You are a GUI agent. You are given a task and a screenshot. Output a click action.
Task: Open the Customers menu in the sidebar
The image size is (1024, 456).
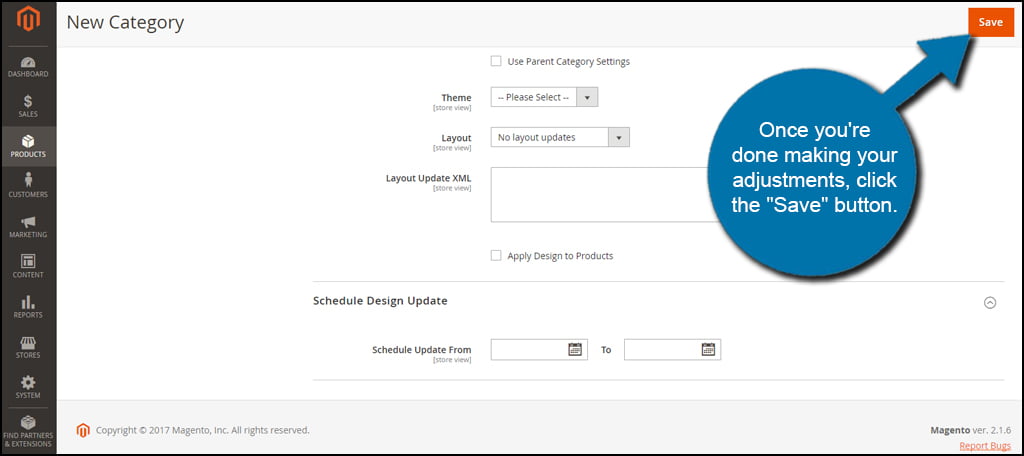[x=28, y=186]
